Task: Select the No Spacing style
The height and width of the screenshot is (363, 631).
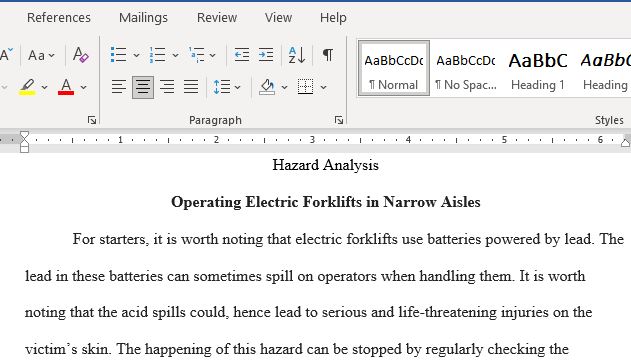Action: (x=466, y=68)
